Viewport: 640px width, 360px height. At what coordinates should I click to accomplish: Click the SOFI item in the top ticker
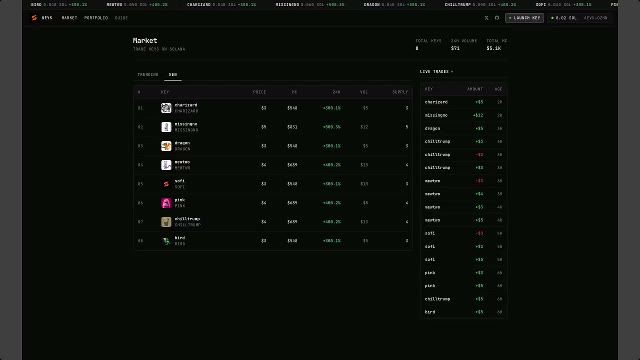tap(563, 4)
